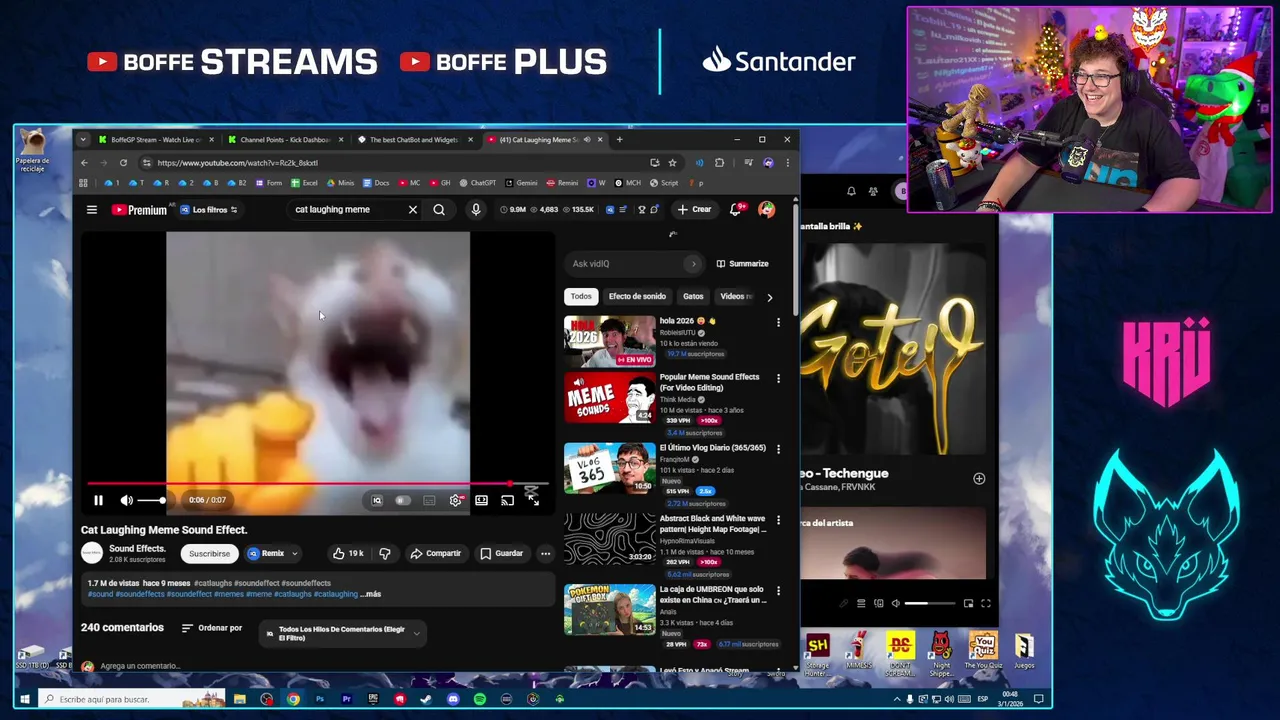1280x720 pixels.
Task: Dislike the video with thumbs down
Action: (385, 554)
